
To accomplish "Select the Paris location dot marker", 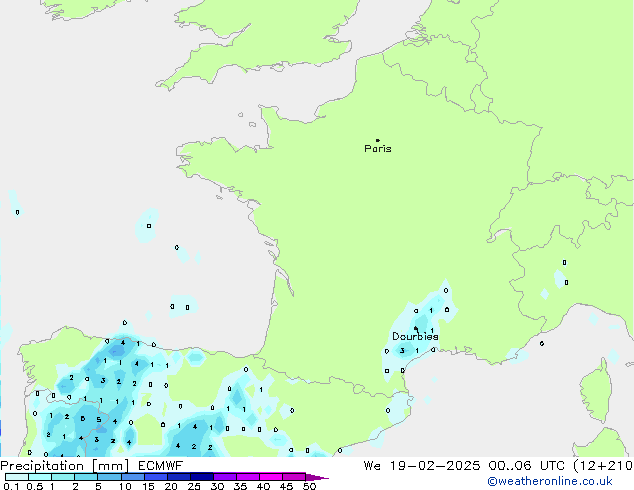I will pyautogui.click(x=378, y=140).
